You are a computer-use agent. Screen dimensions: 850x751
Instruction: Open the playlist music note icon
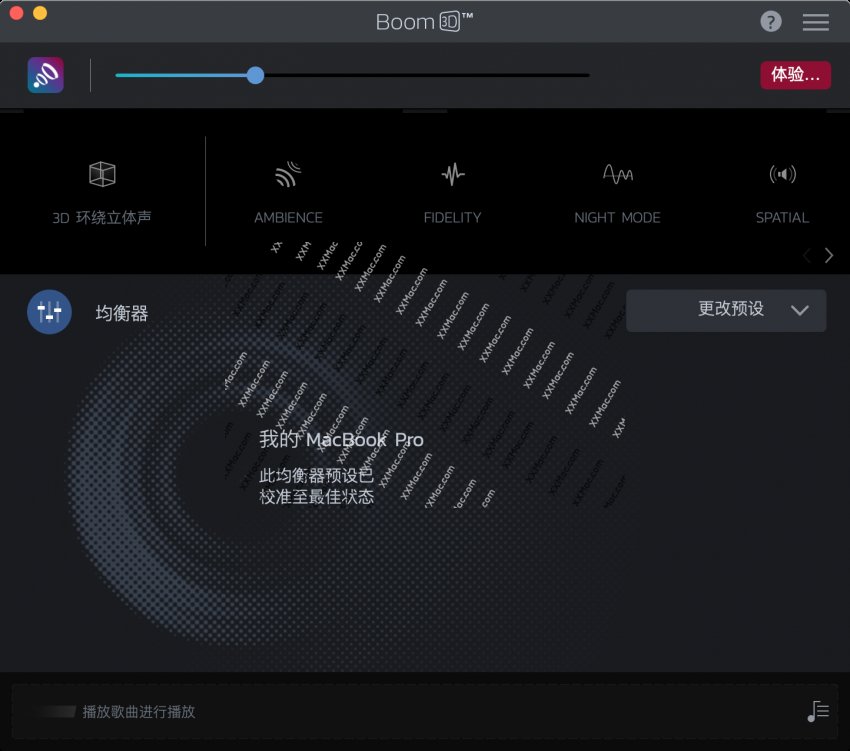818,711
